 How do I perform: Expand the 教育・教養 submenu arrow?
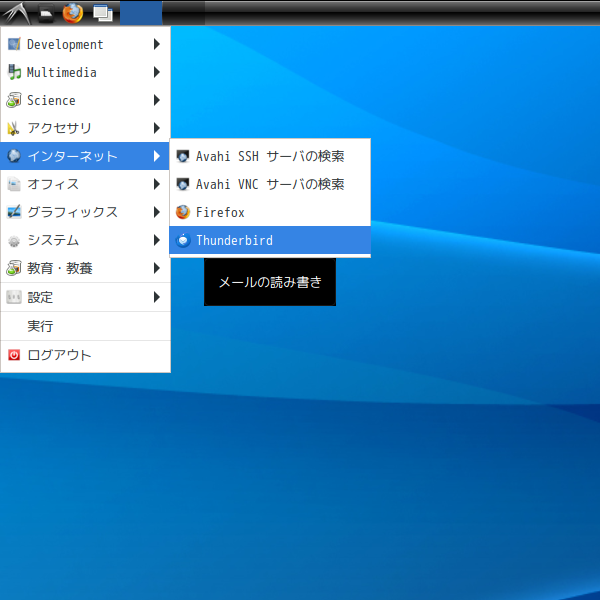tap(157, 268)
